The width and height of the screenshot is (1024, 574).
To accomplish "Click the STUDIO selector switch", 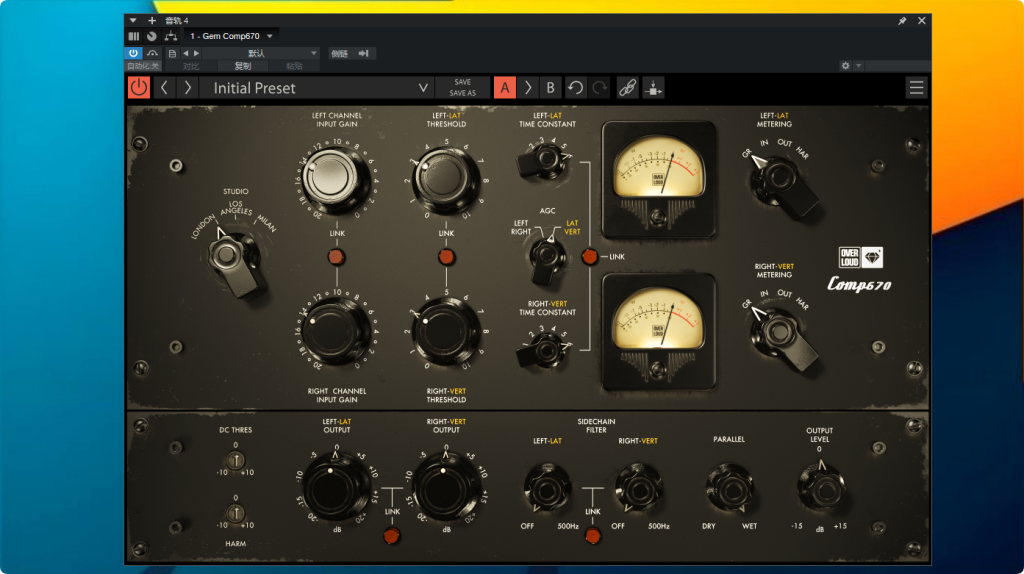I will 234,261.
